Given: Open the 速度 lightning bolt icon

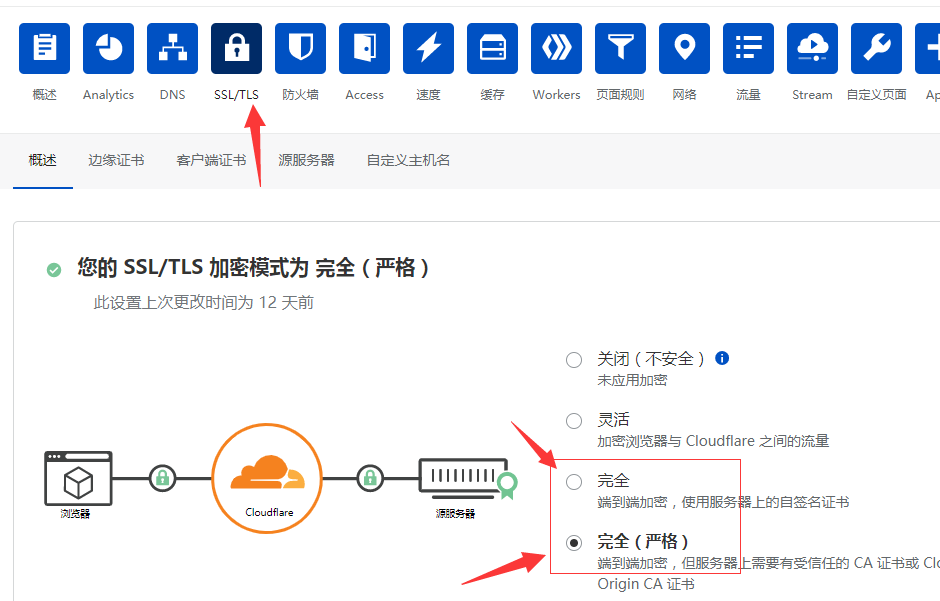Looking at the screenshot, I should coord(429,49).
